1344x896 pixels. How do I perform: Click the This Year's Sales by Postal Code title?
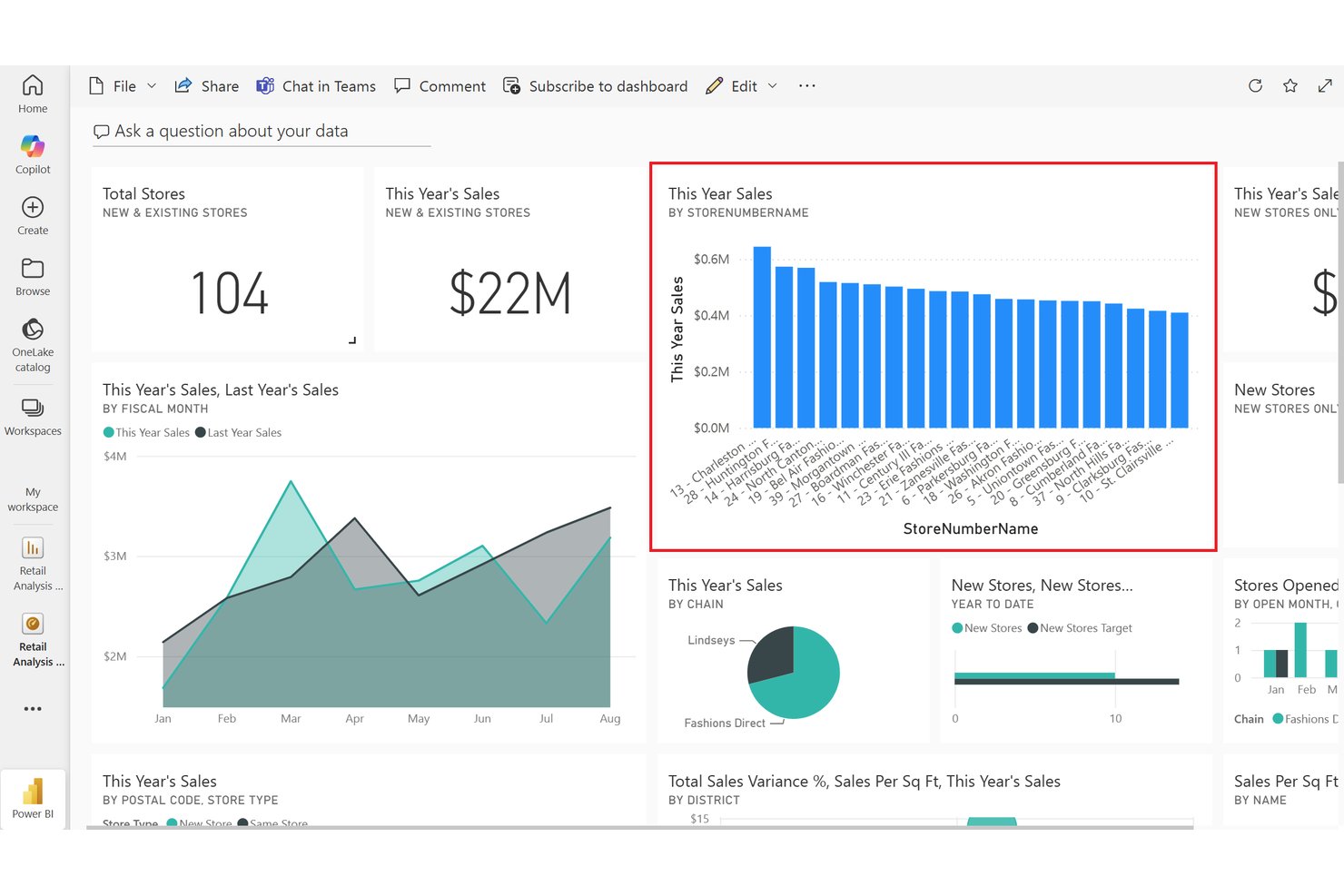(x=160, y=782)
